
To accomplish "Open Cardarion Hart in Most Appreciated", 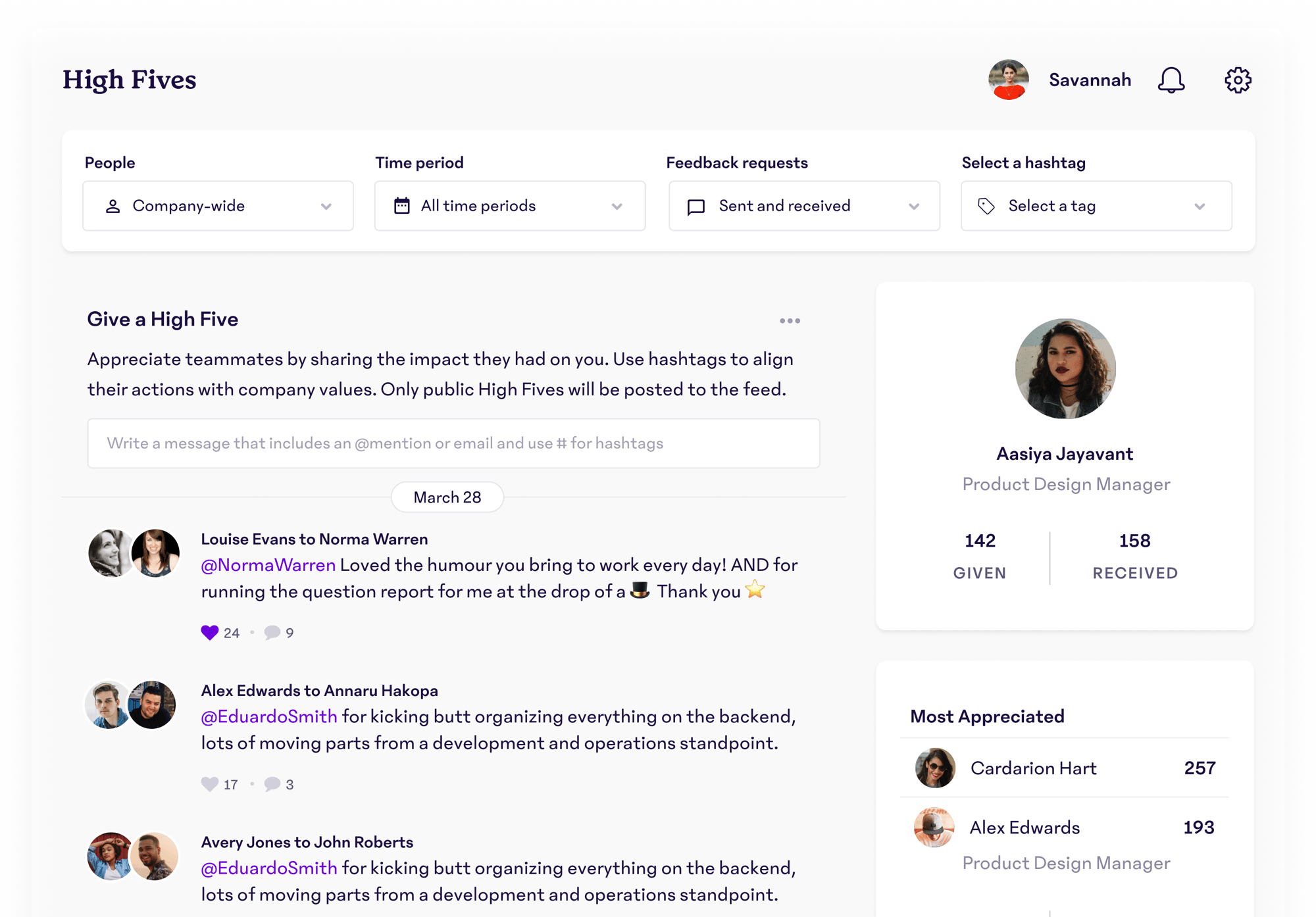I will coord(1033,768).
